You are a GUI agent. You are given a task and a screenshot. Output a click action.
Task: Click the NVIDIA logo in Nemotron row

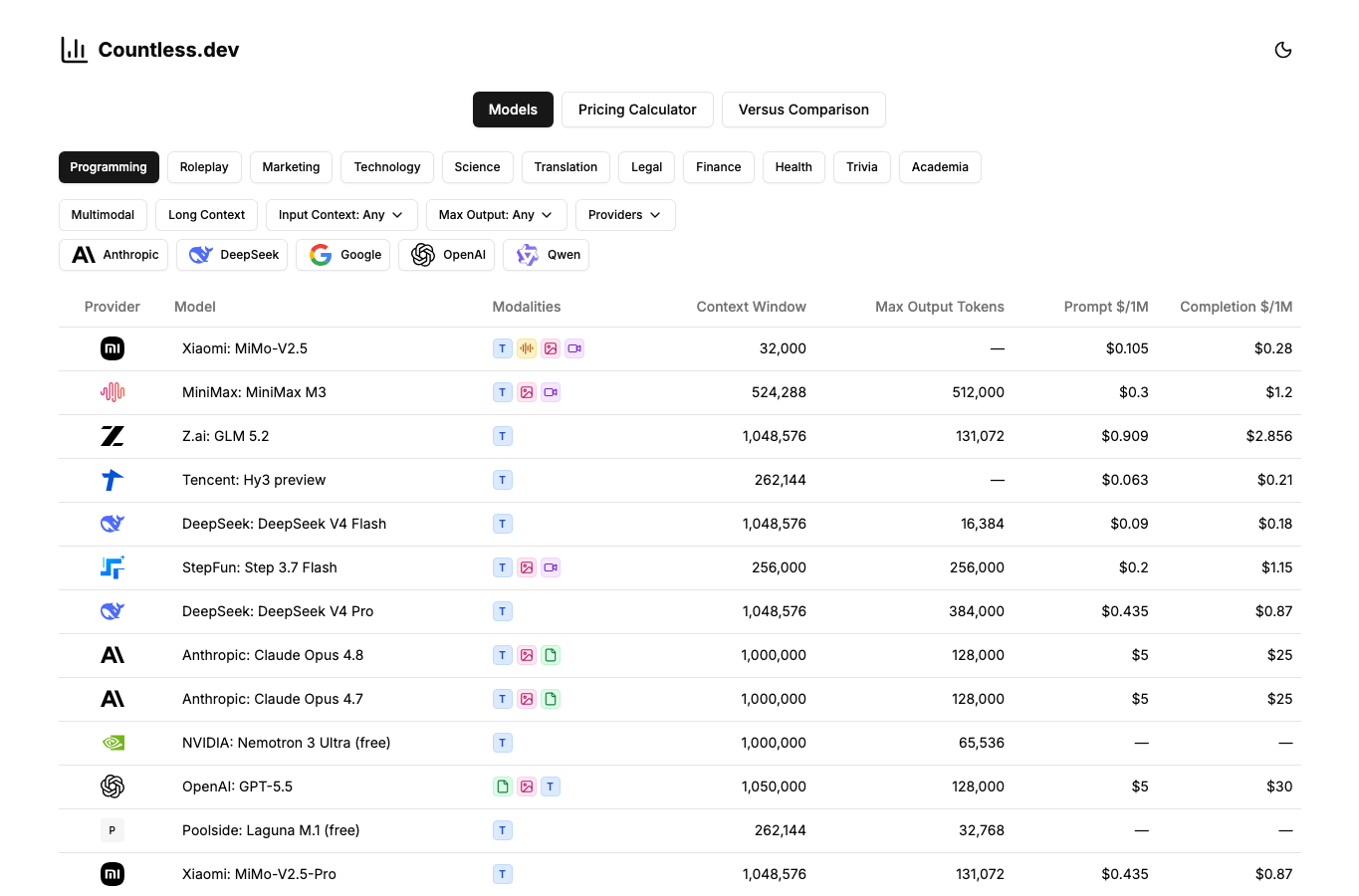point(113,743)
